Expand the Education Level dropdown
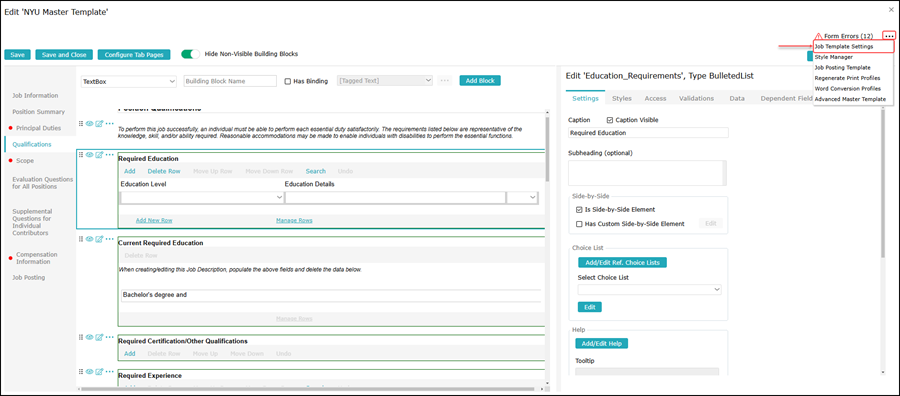Image resolution: width=900 pixels, height=396 pixels. click(202, 197)
